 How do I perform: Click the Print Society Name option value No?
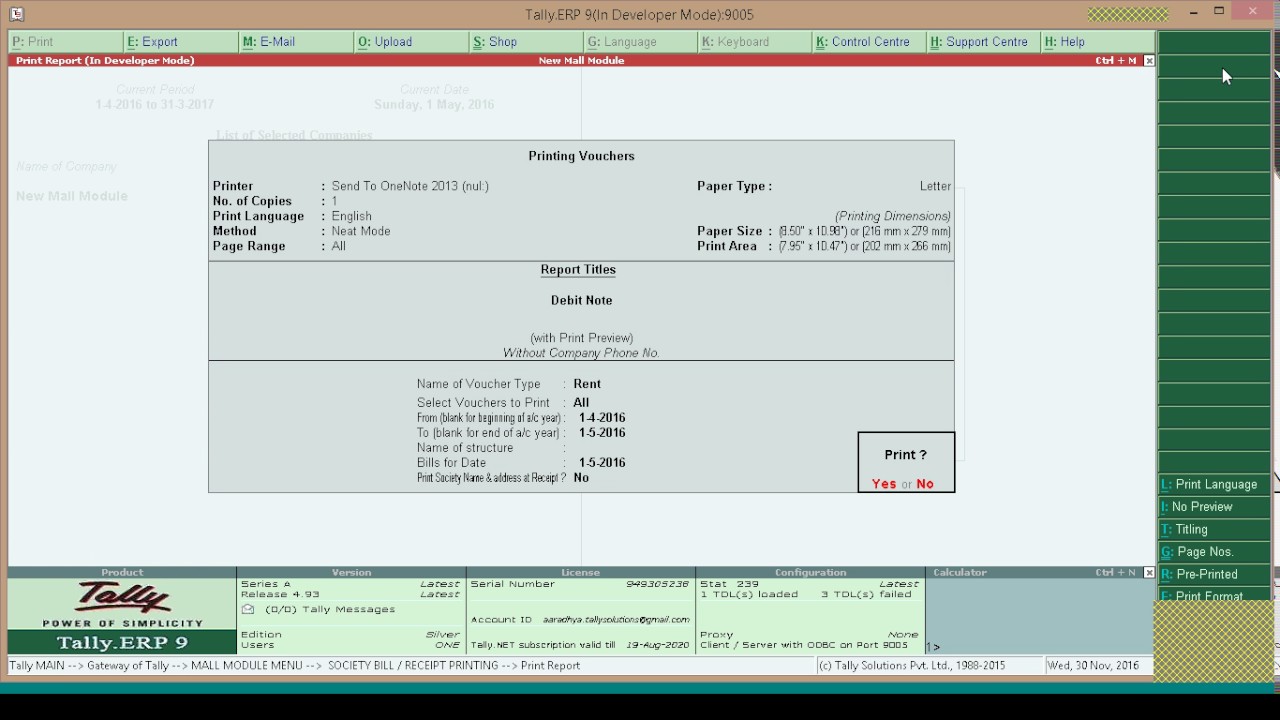581,478
